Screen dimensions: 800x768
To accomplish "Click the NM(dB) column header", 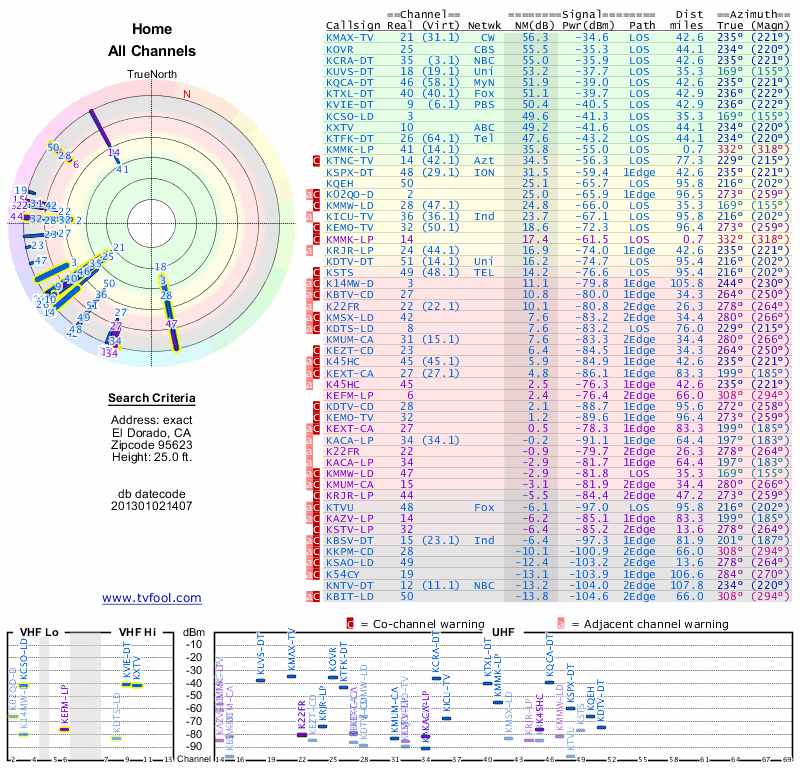I will [535, 25].
